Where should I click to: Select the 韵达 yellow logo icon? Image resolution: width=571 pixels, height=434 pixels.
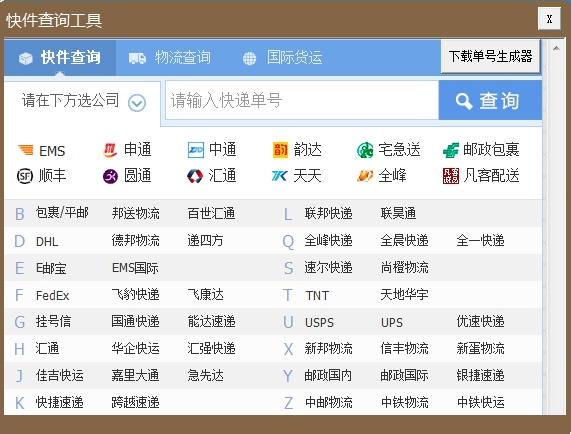(280, 150)
